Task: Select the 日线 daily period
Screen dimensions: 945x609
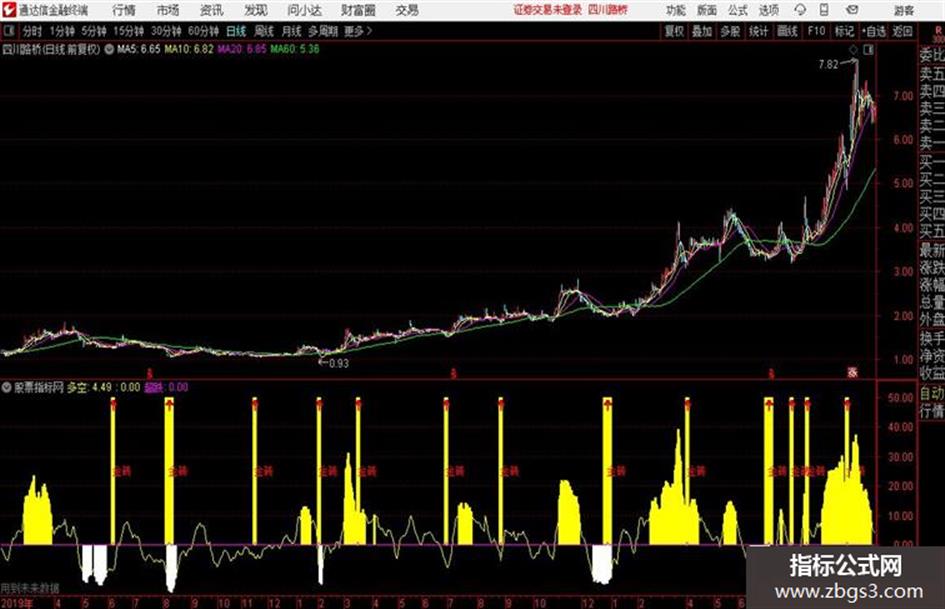Action: [x=236, y=31]
